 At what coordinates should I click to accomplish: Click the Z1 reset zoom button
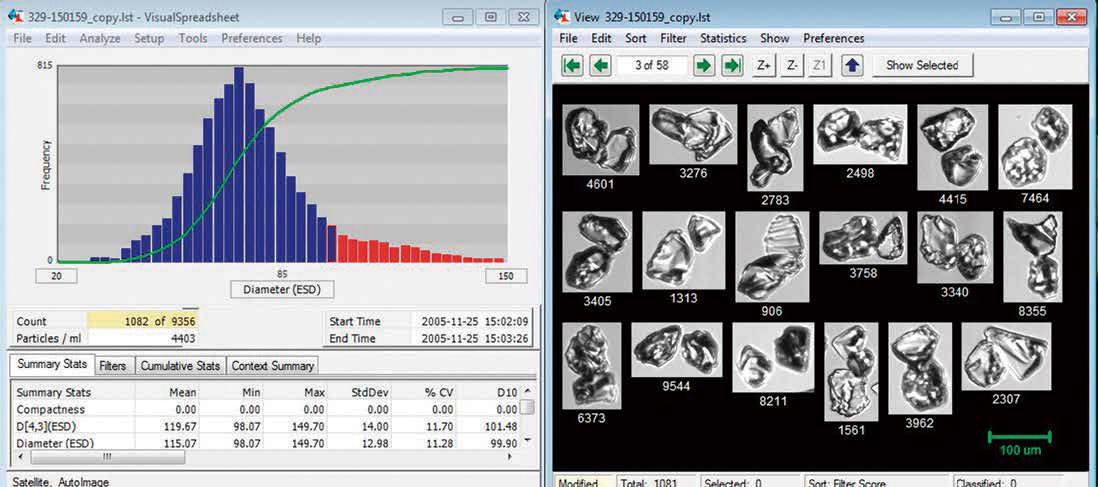(820, 66)
